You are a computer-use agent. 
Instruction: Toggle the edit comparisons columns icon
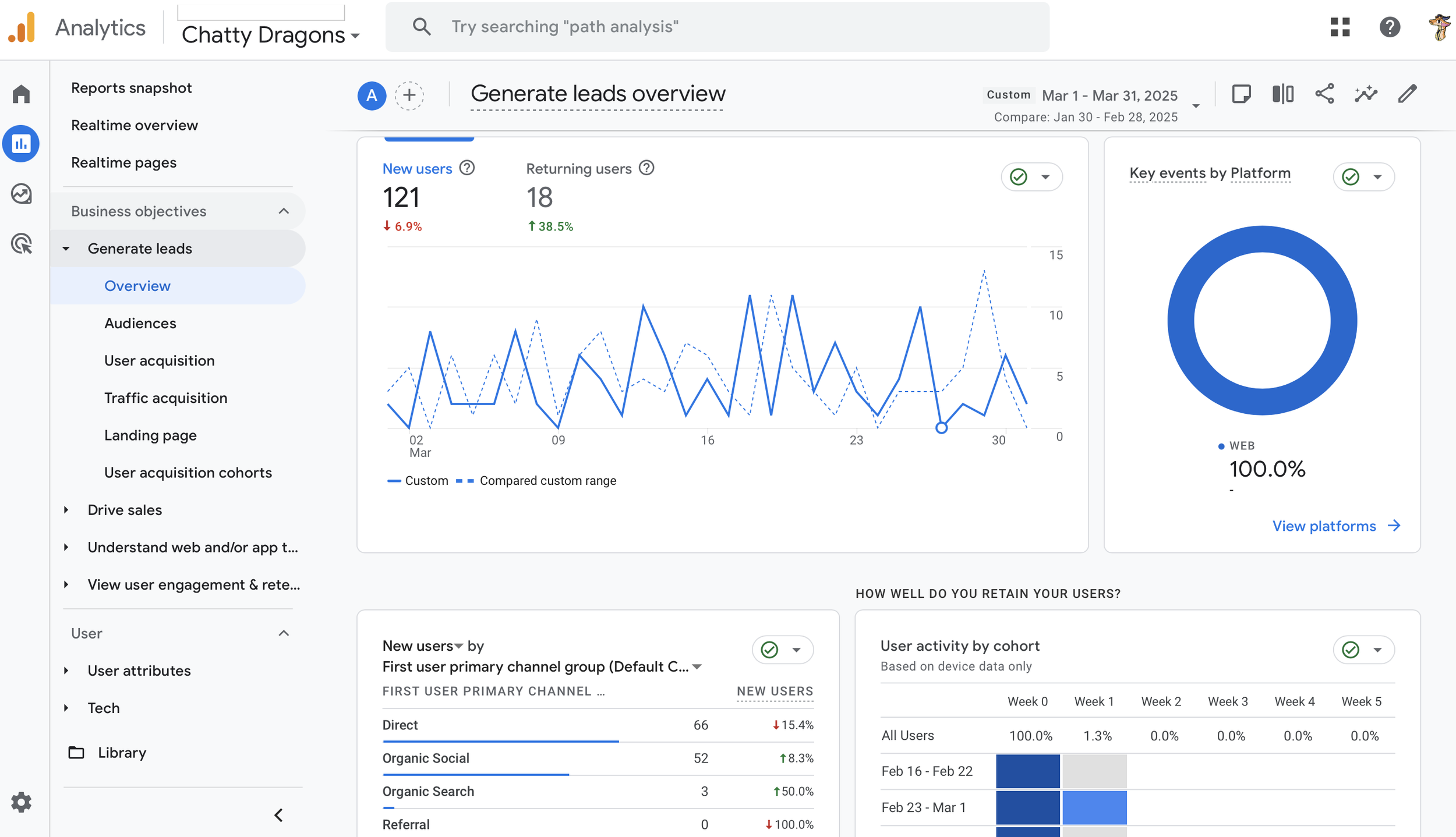[x=1282, y=94]
